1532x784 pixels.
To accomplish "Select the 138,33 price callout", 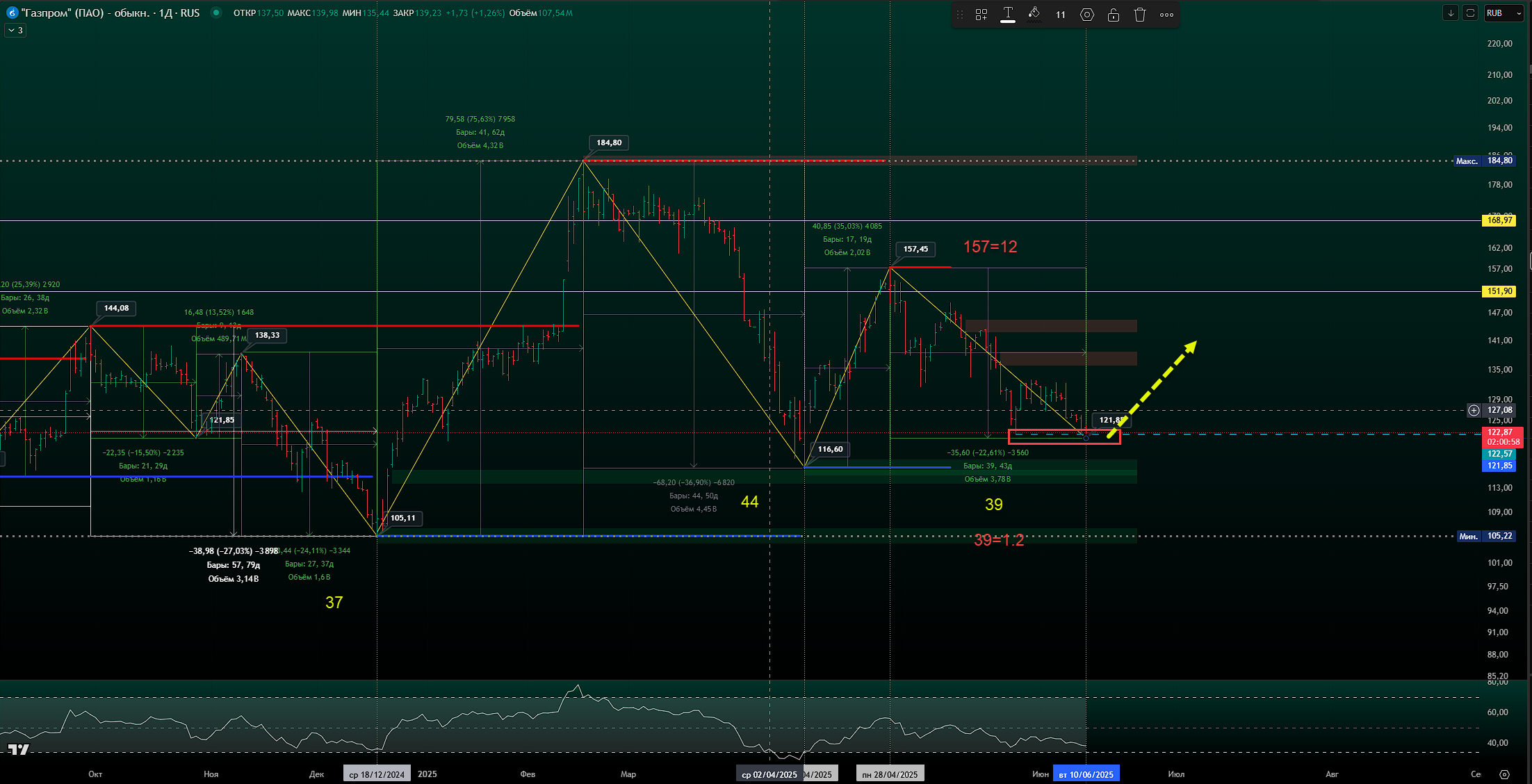I will tap(267, 335).
